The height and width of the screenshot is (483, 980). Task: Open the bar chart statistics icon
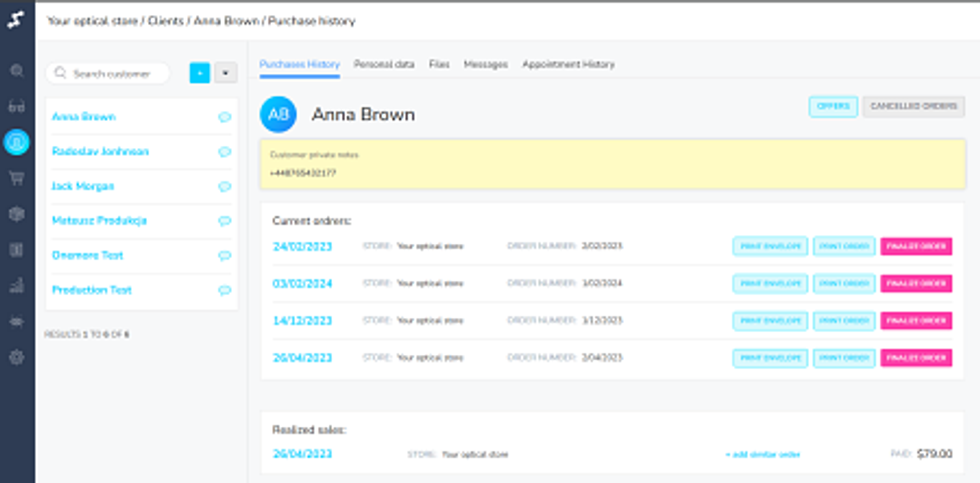pos(16,285)
